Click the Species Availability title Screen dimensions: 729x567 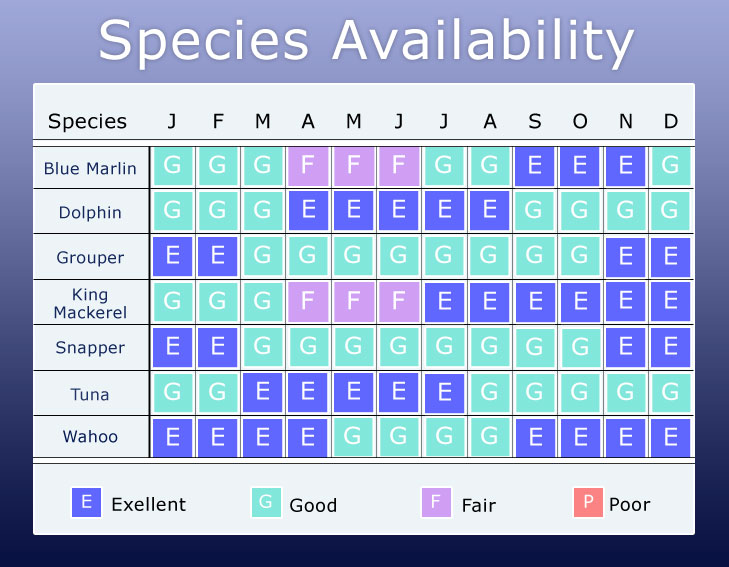(366, 41)
